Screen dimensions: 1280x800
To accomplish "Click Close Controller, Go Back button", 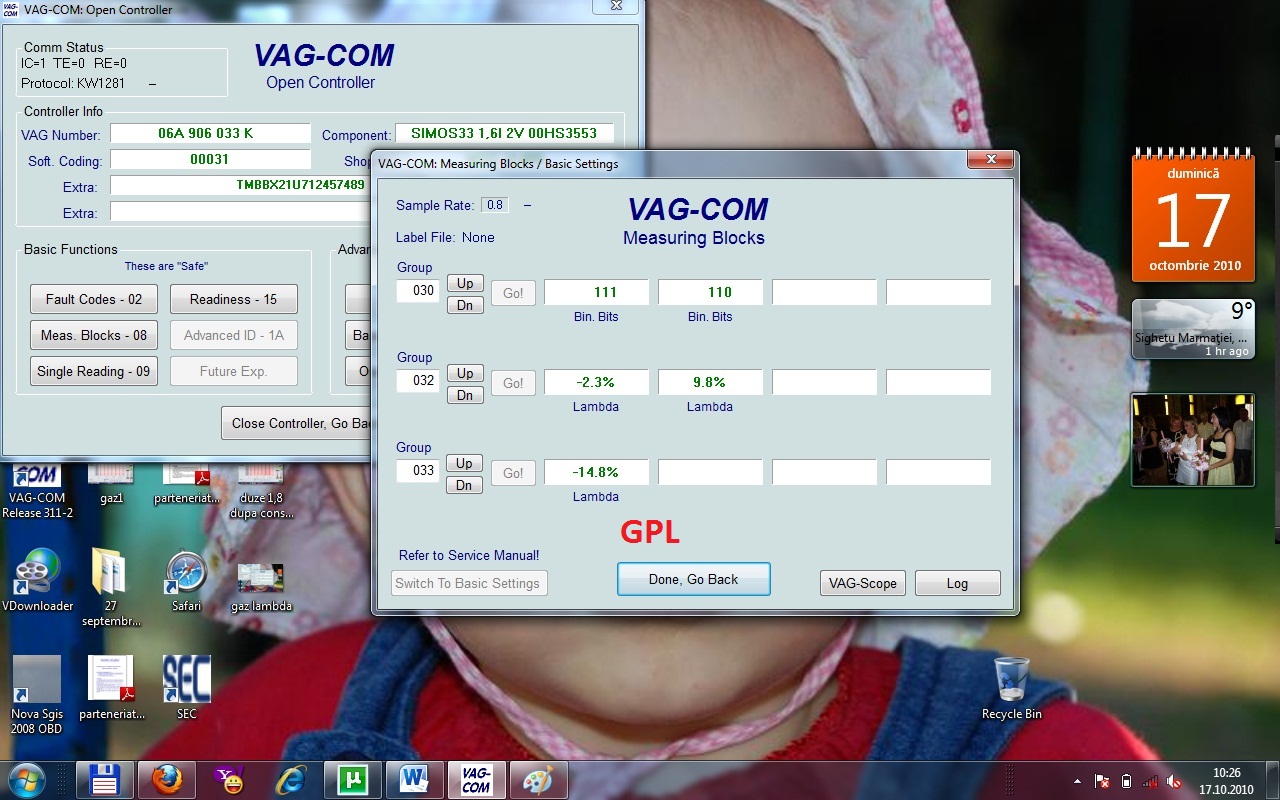I will pos(297,423).
